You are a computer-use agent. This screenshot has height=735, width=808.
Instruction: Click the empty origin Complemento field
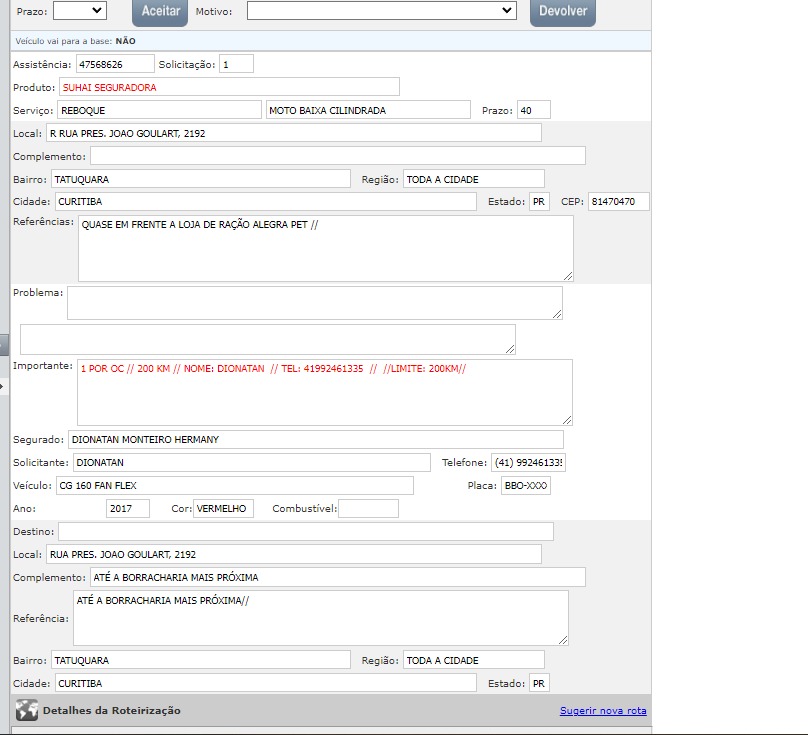pos(338,156)
